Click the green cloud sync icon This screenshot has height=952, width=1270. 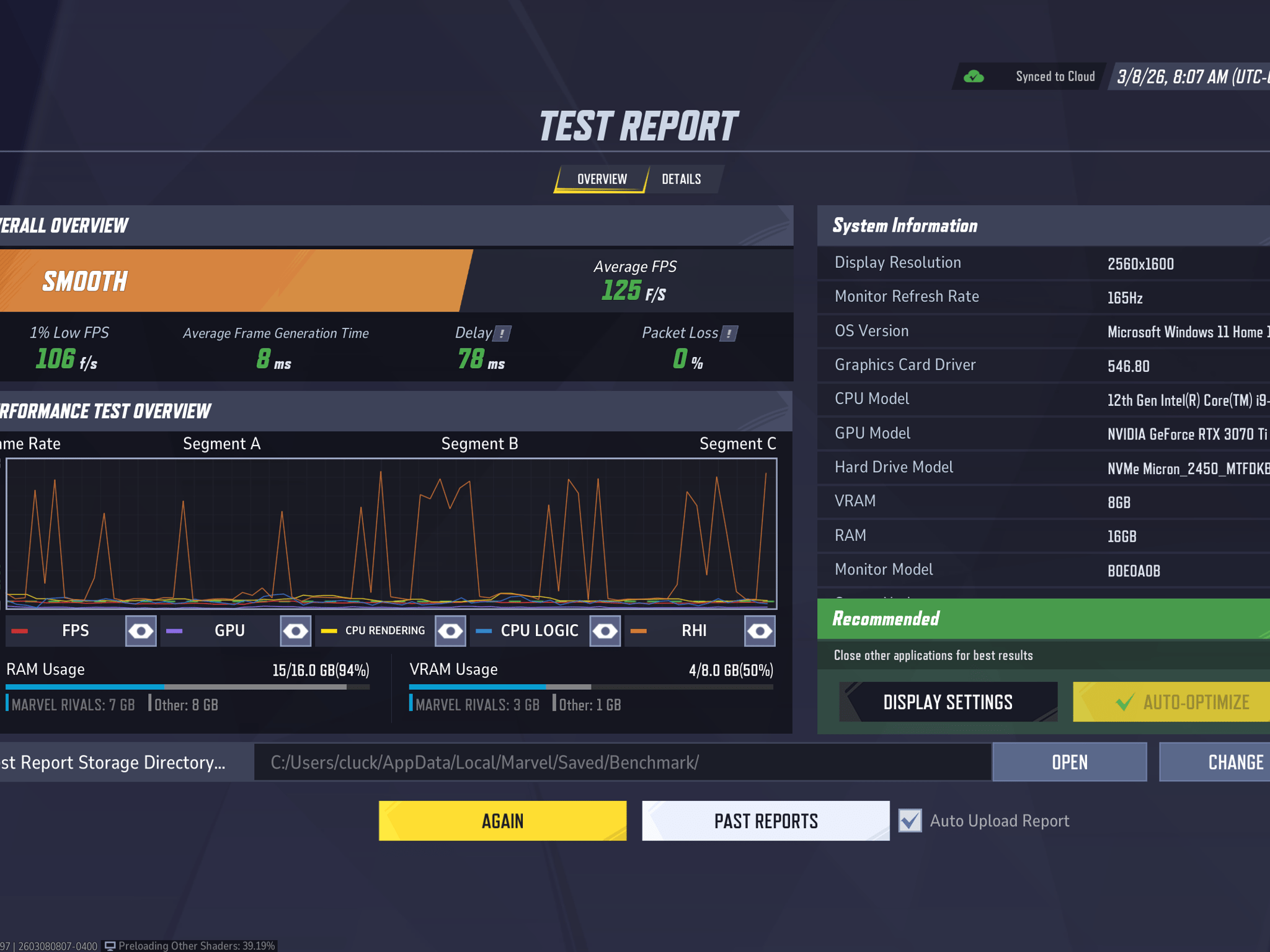tap(974, 77)
